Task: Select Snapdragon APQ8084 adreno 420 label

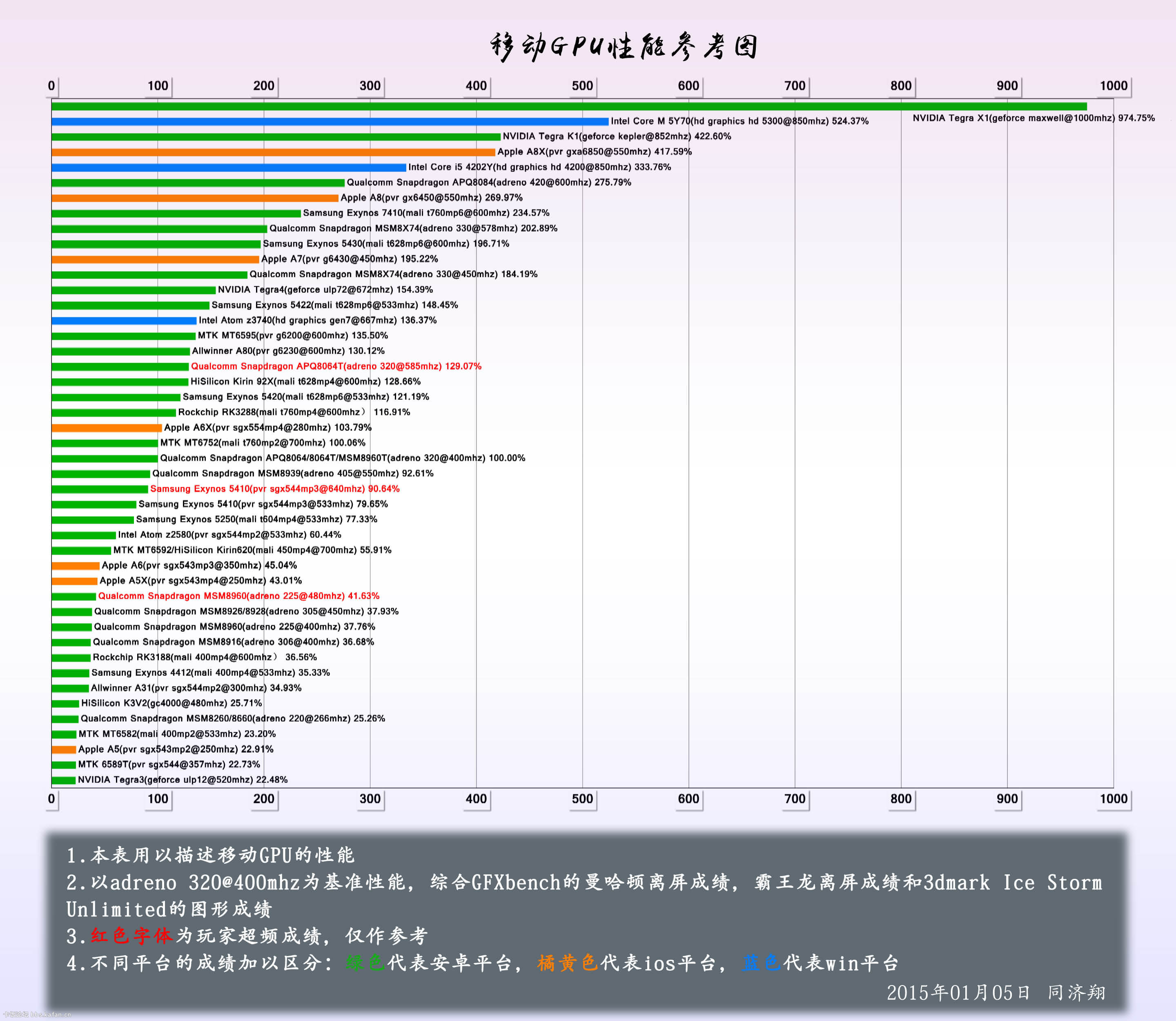Action: pyautogui.click(x=489, y=182)
